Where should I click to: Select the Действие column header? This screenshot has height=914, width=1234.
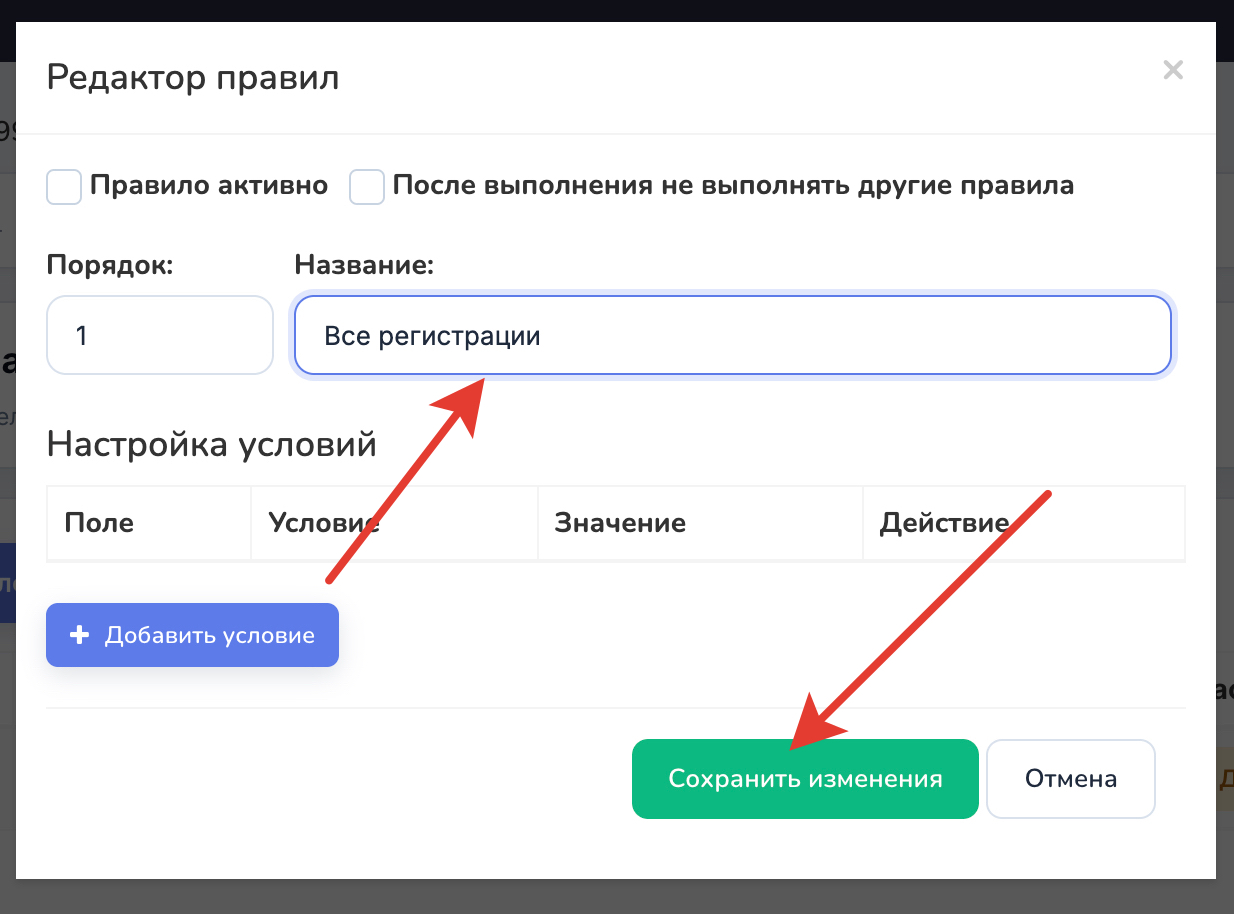click(944, 523)
